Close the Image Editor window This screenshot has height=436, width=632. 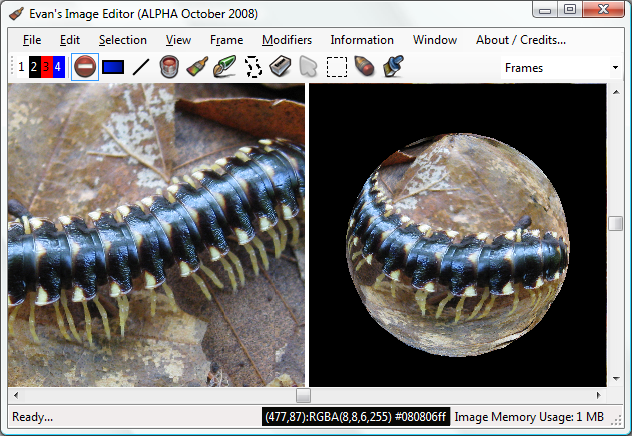[603, 10]
